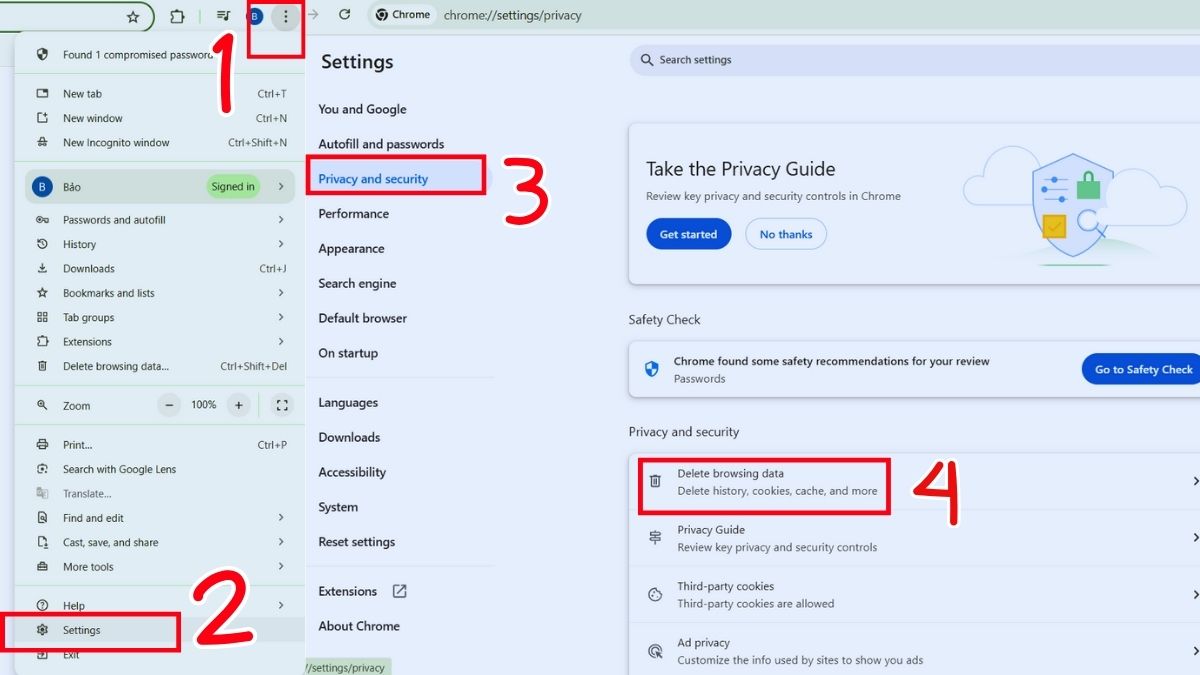Viewport: 1200px width, 675px height.
Task: Select Search with Google Lens
Action: click(160, 469)
